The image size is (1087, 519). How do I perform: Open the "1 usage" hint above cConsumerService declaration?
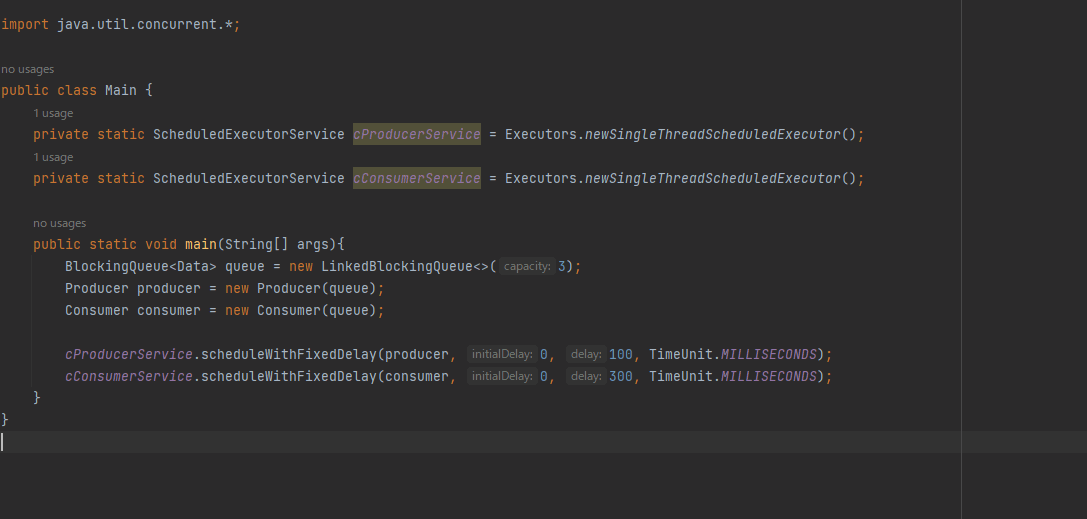coord(53,157)
